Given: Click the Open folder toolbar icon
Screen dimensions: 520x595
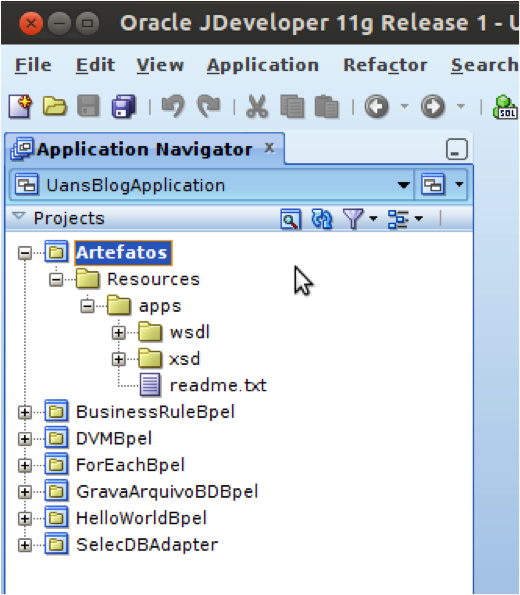Looking at the screenshot, I should [55, 106].
